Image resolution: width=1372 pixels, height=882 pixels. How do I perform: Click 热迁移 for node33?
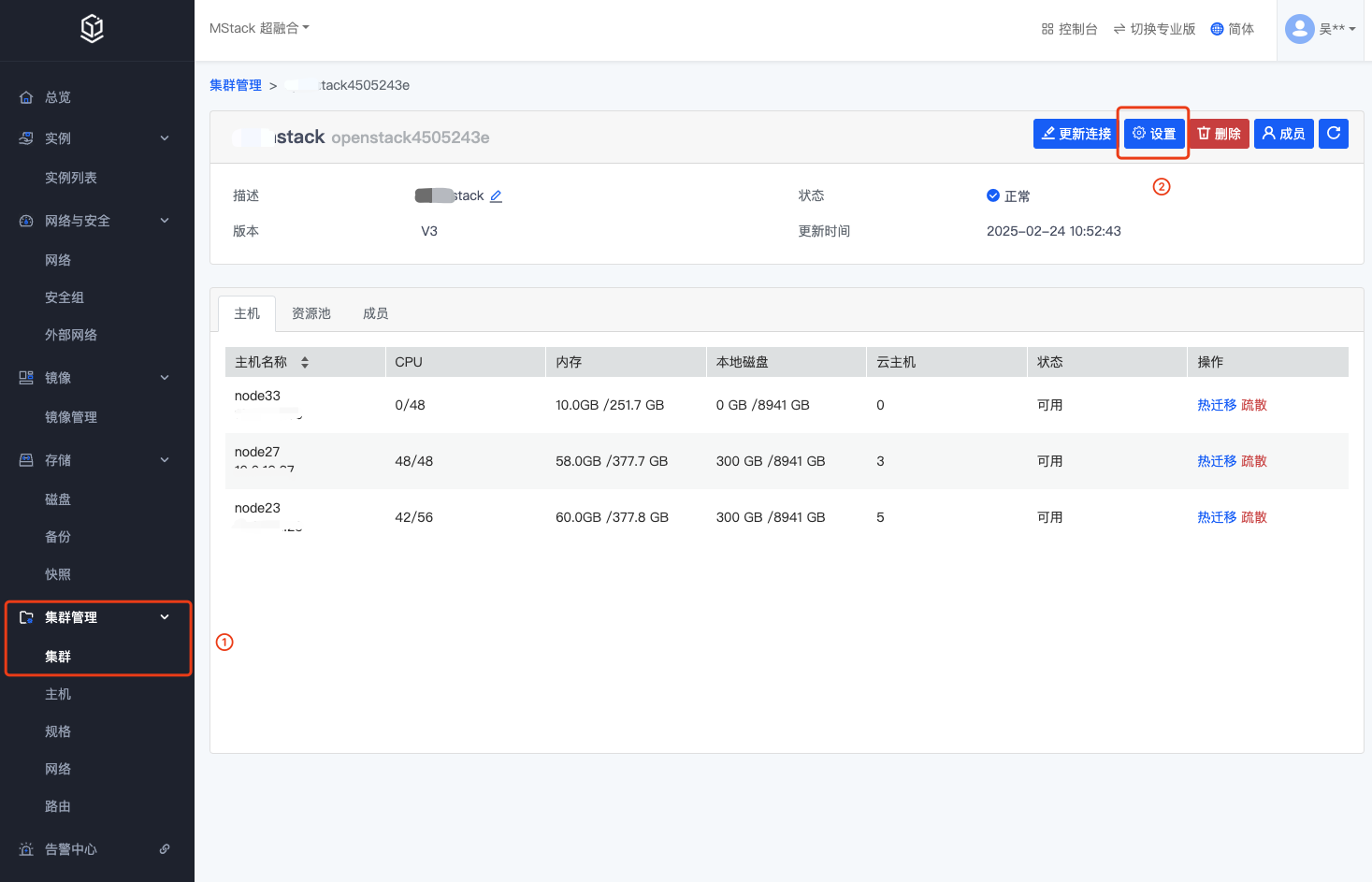[x=1217, y=405]
